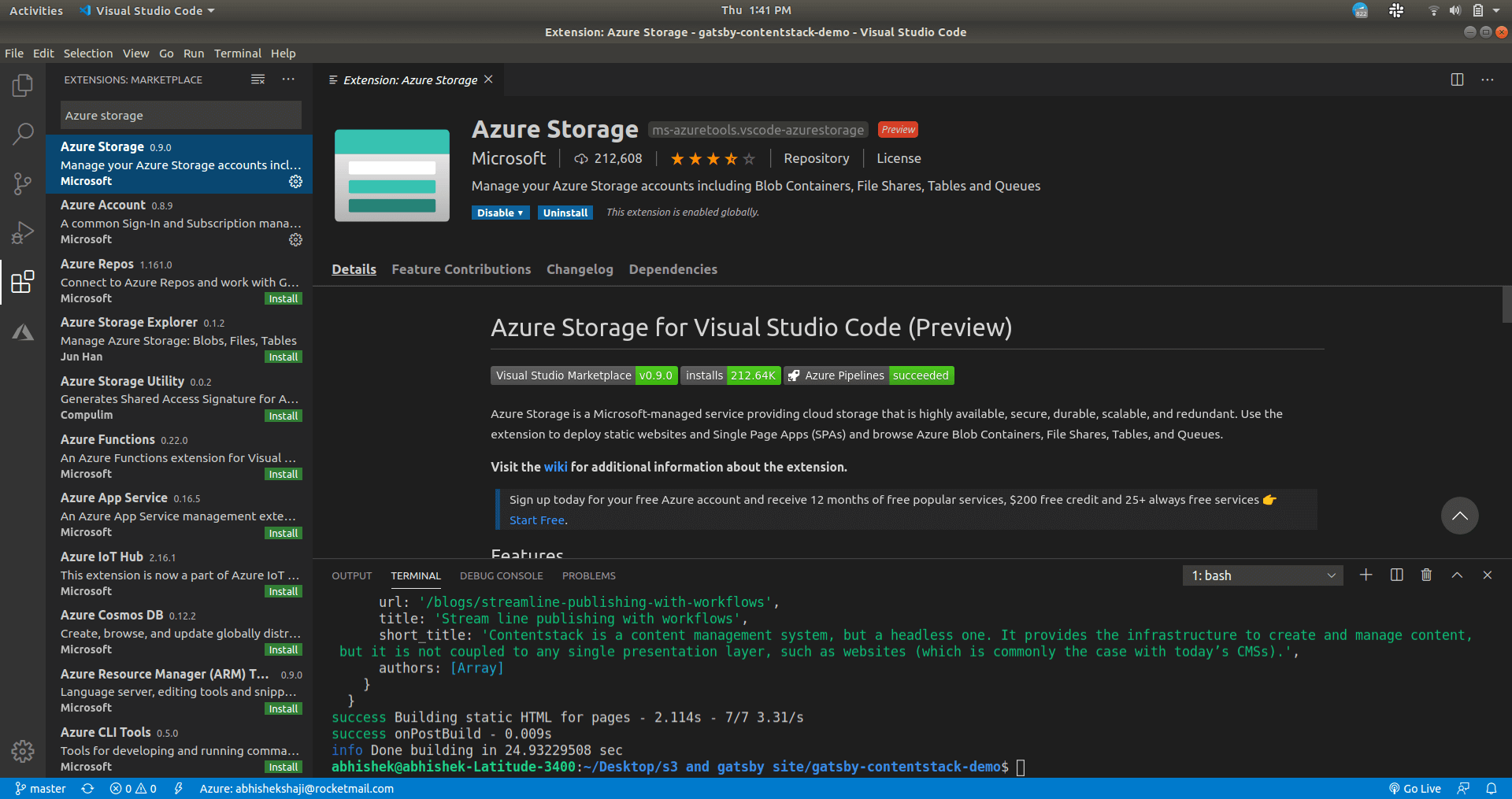Click the star rating of Azure Storage

712,159
